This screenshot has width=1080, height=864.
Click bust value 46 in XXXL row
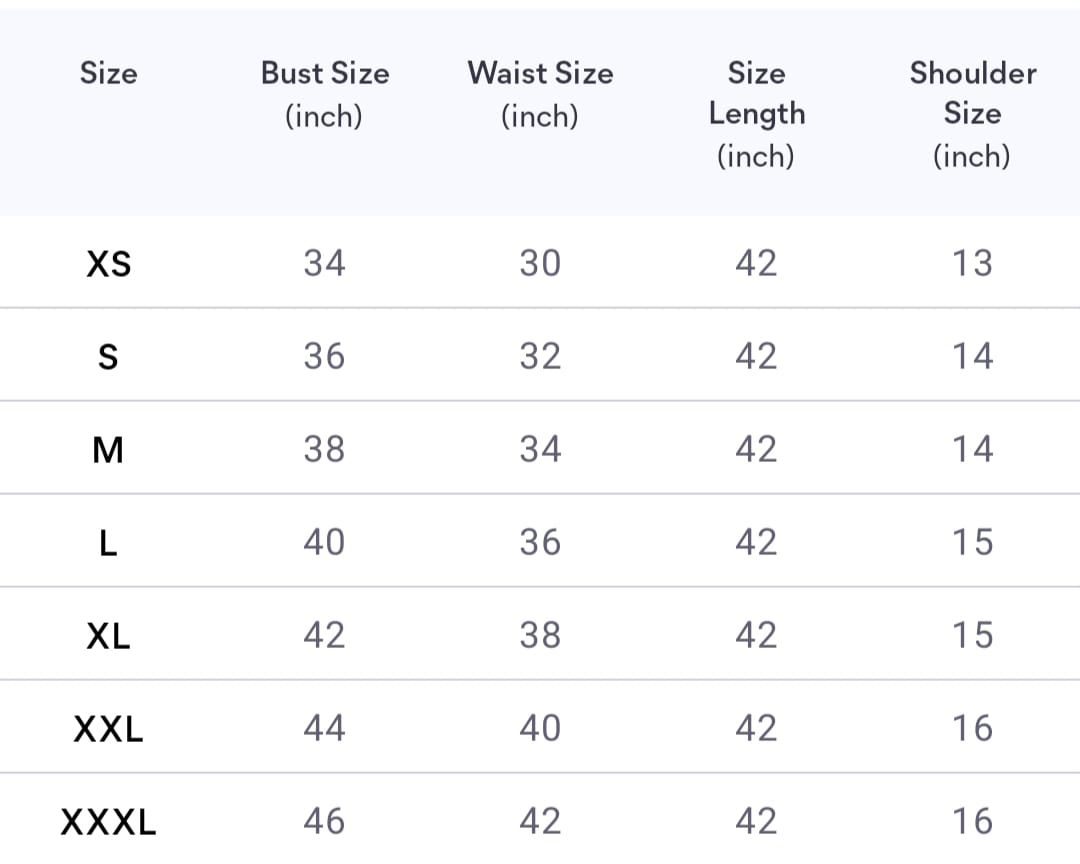point(324,821)
